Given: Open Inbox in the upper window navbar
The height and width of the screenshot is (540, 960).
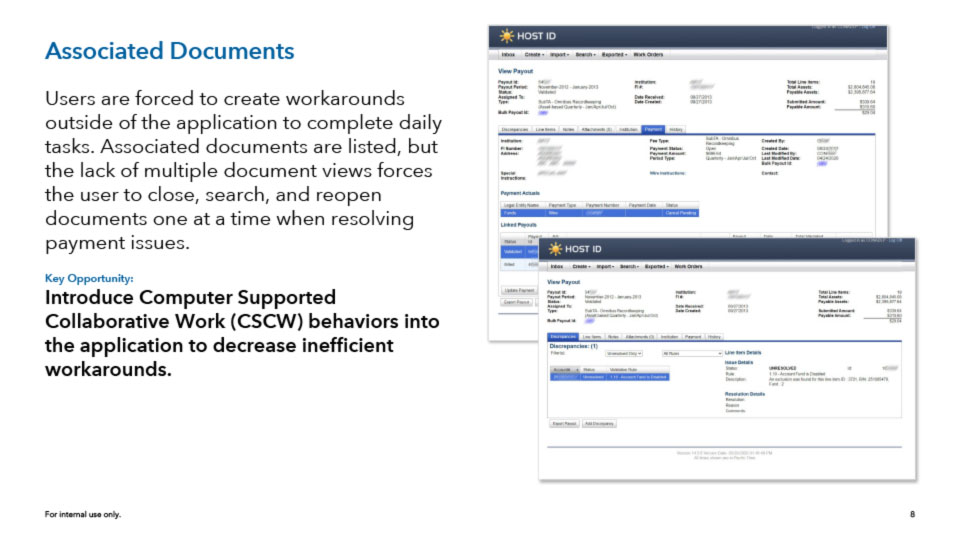Looking at the screenshot, I should click(x=508, y=54).
